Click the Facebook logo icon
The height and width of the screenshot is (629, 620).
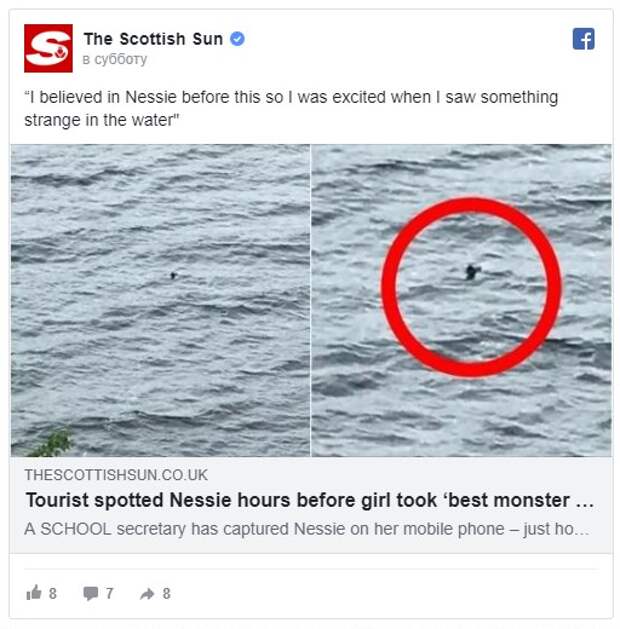584,39
